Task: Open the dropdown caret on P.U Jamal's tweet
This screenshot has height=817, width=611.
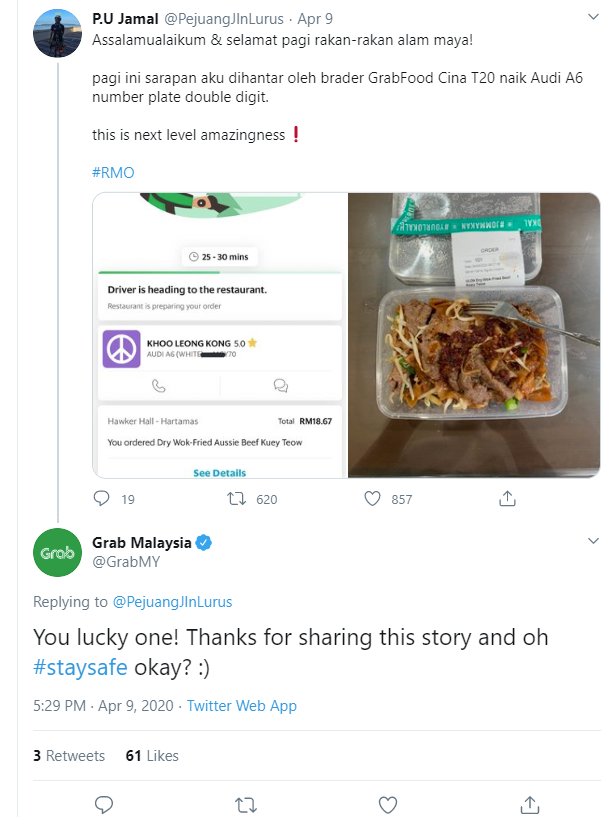Action: [x=594, y=17]
